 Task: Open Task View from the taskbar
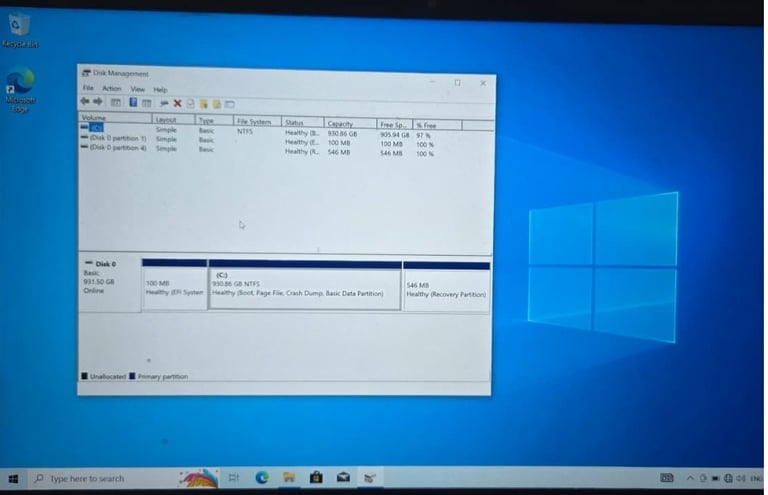pos(234,477)
